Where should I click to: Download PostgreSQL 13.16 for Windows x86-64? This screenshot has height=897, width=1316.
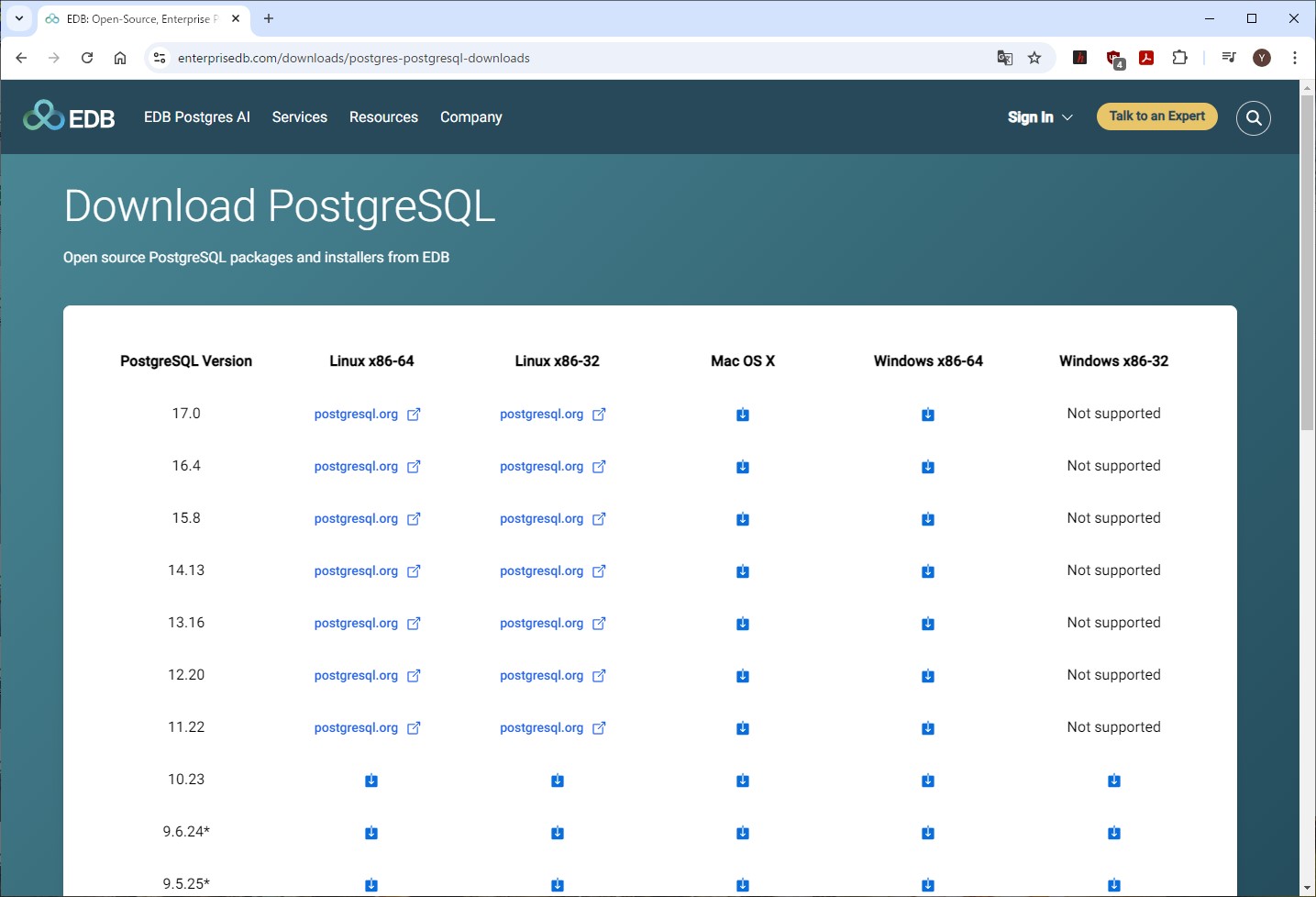pyautogui.click(x=928, y=624)
